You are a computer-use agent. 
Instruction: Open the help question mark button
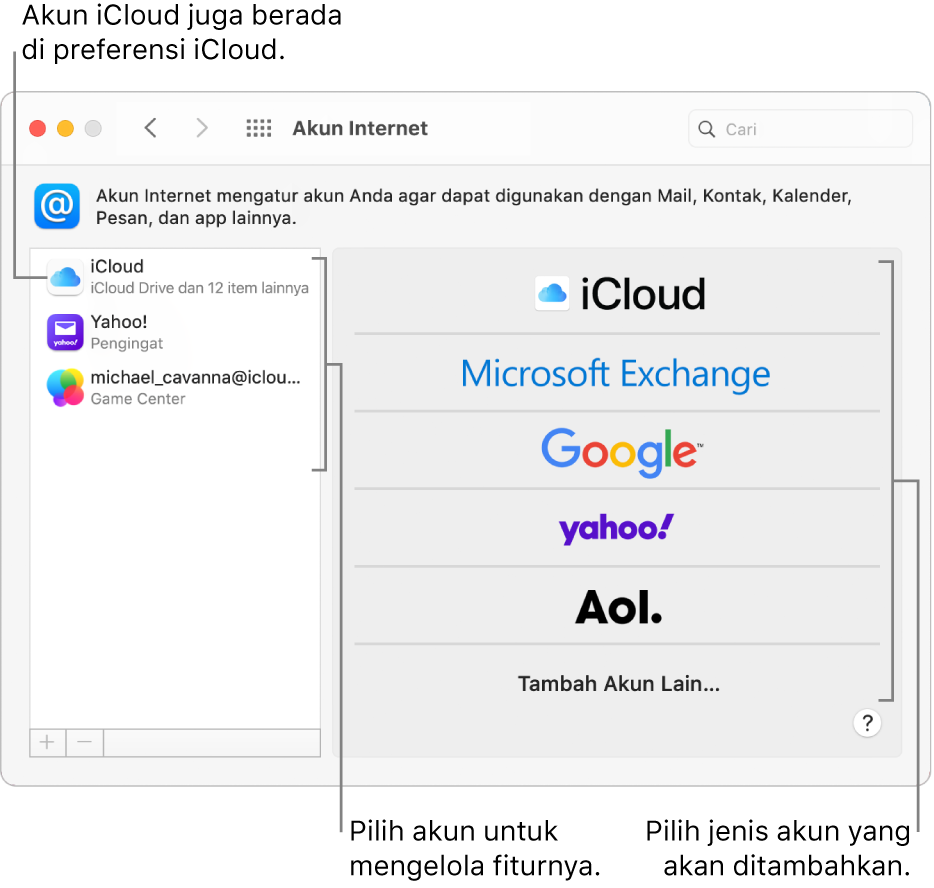[x=867, y=723]
